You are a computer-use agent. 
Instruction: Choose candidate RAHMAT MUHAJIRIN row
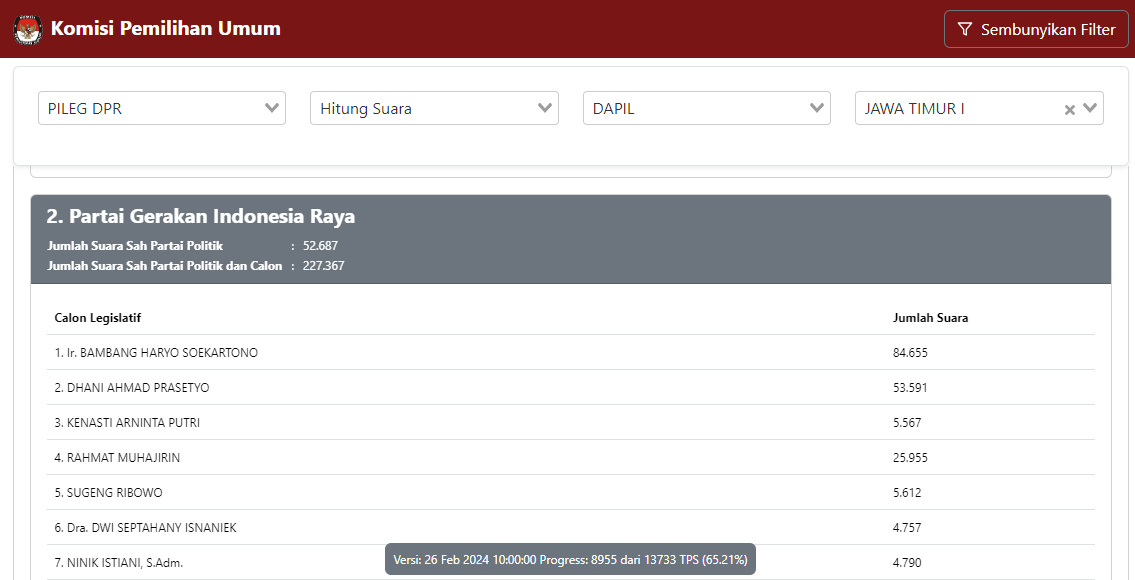pos(117,458)
